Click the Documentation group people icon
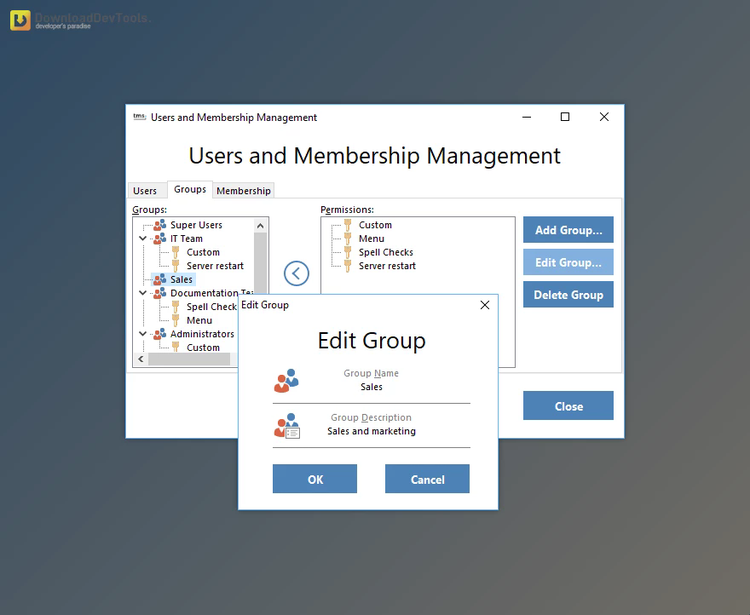The height and width of the screenshot is (615, 750). (x=160, y=293)
